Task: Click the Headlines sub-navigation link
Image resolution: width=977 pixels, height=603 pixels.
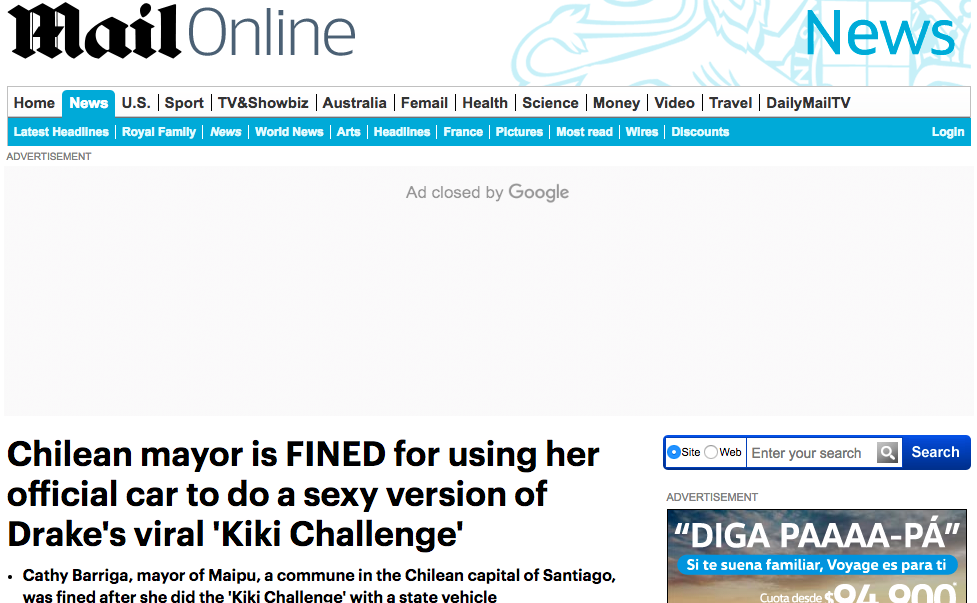Action: tap(402, 132)
